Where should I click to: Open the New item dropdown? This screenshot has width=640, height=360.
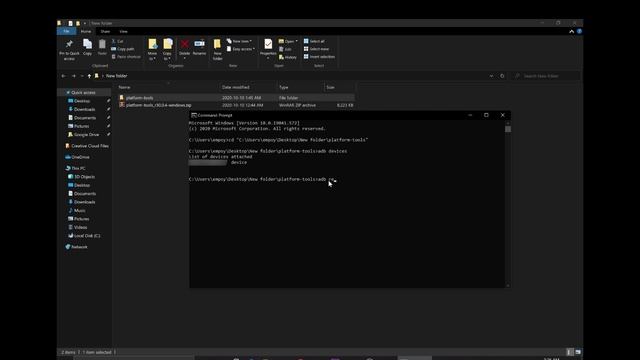(x=239, y=41)
